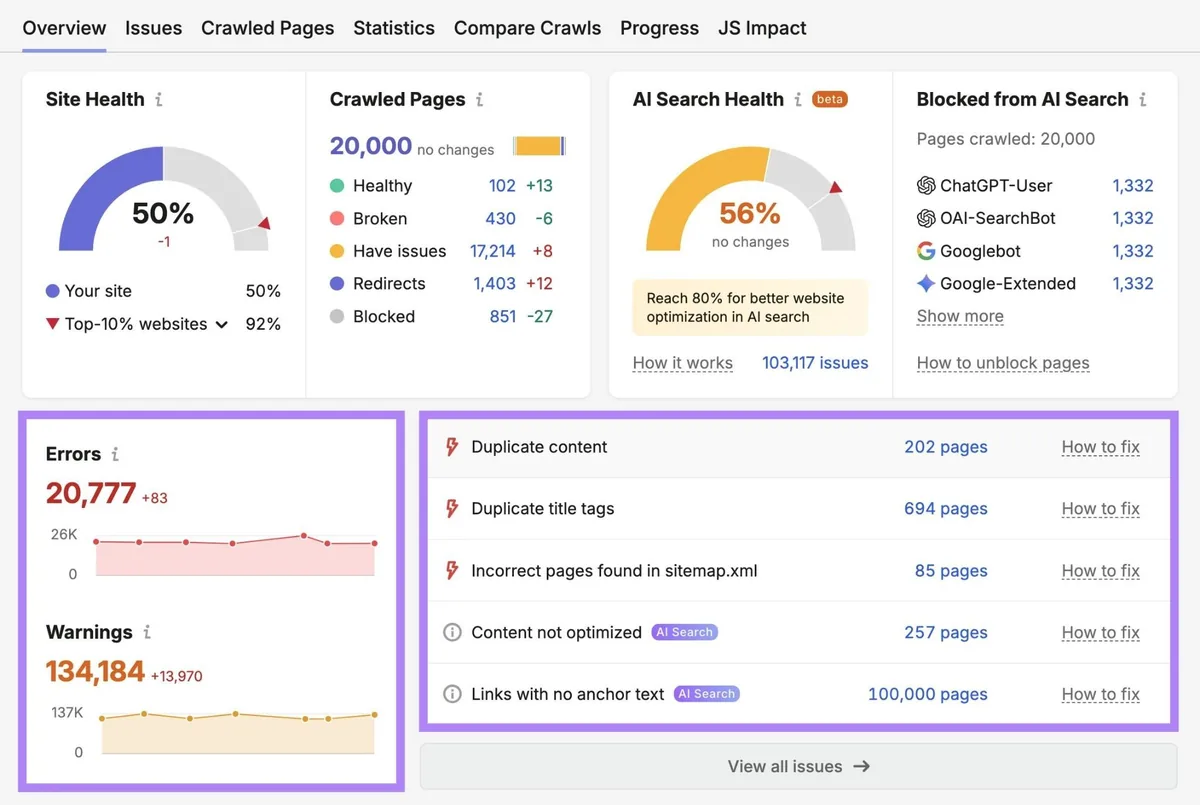
Task: Click the red triangle marker next to Top-10% websites
Action: tap(52, 324)
